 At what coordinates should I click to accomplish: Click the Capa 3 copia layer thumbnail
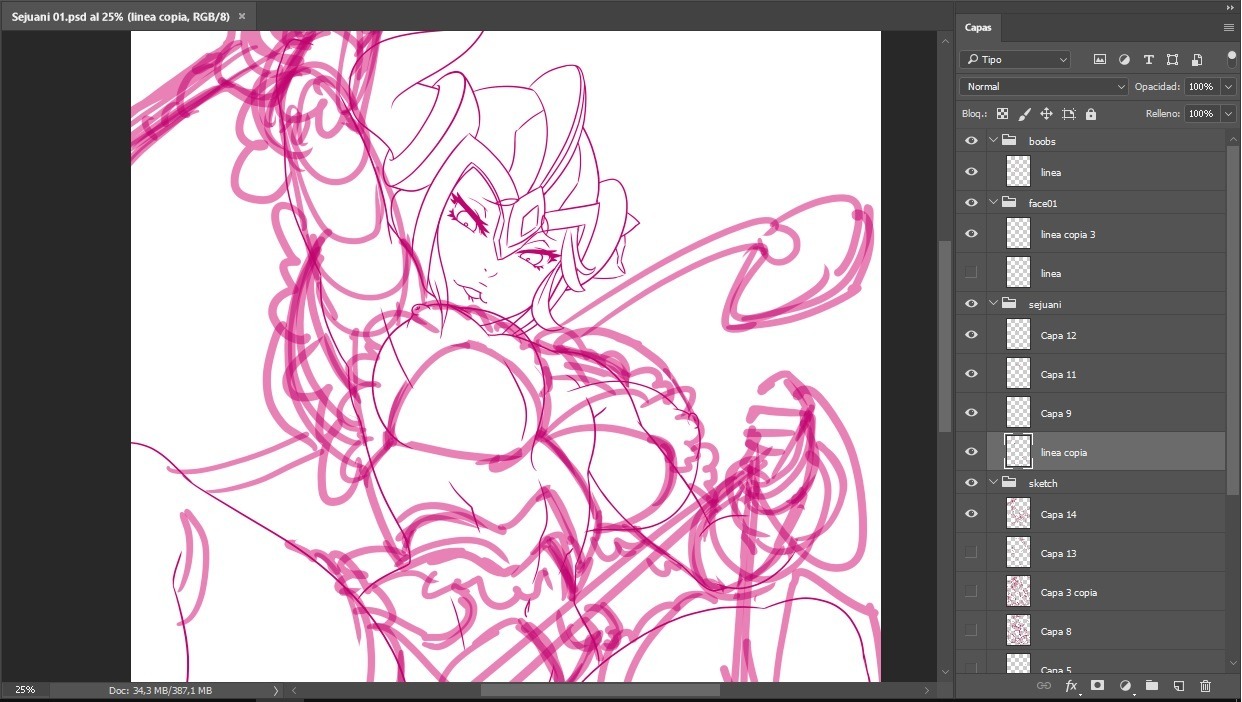pyautogui.click(x=1018, y=592)
